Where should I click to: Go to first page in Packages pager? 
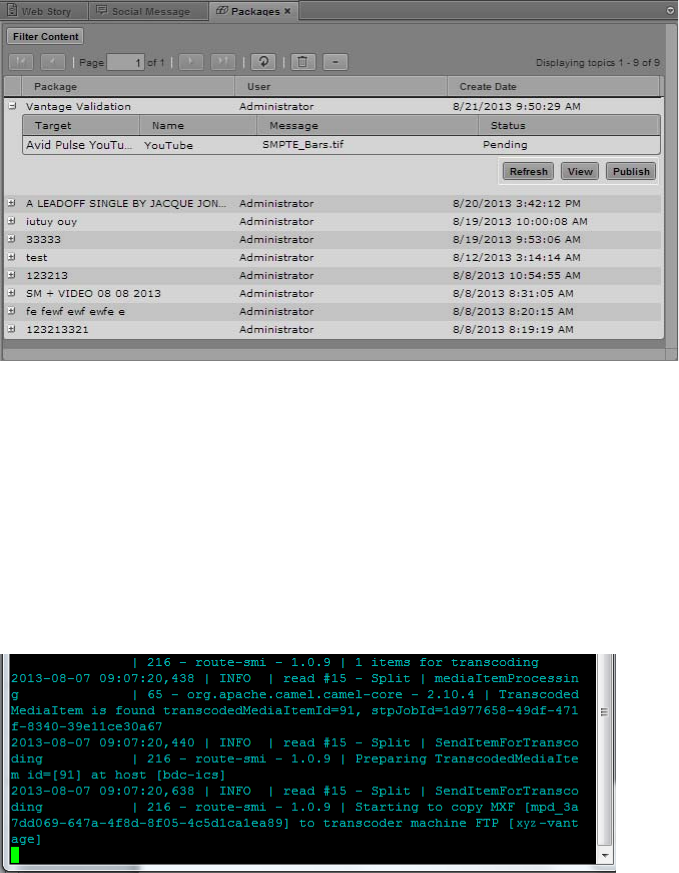[21, 62]
